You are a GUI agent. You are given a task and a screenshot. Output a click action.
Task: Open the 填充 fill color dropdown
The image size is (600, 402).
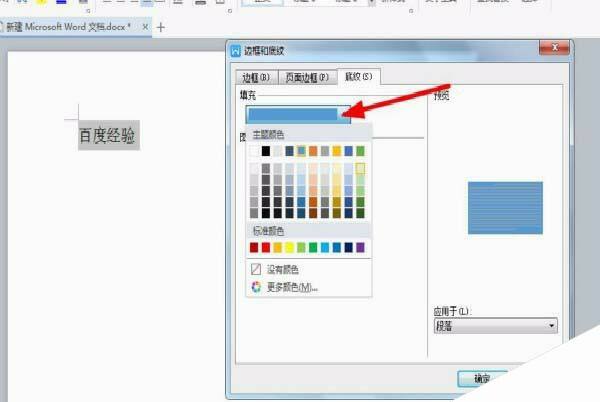(x=298, y=114)
